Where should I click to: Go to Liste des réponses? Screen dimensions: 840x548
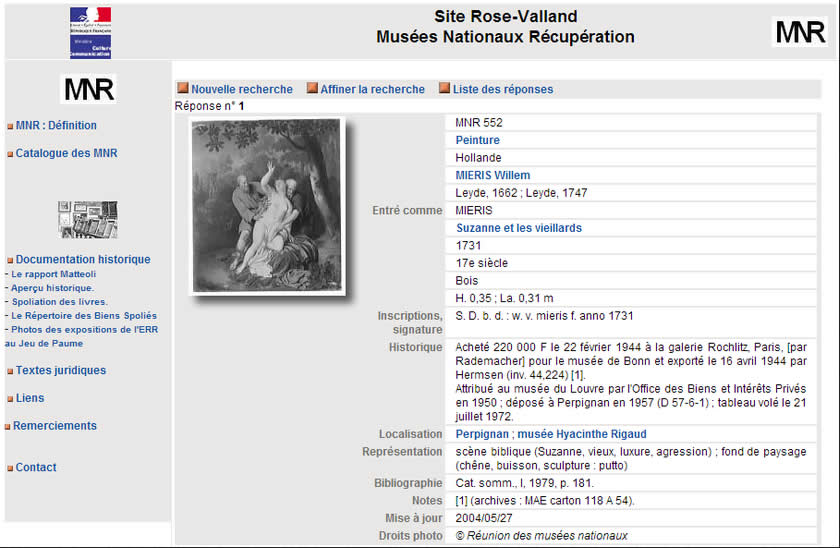(x=503, y=89)
